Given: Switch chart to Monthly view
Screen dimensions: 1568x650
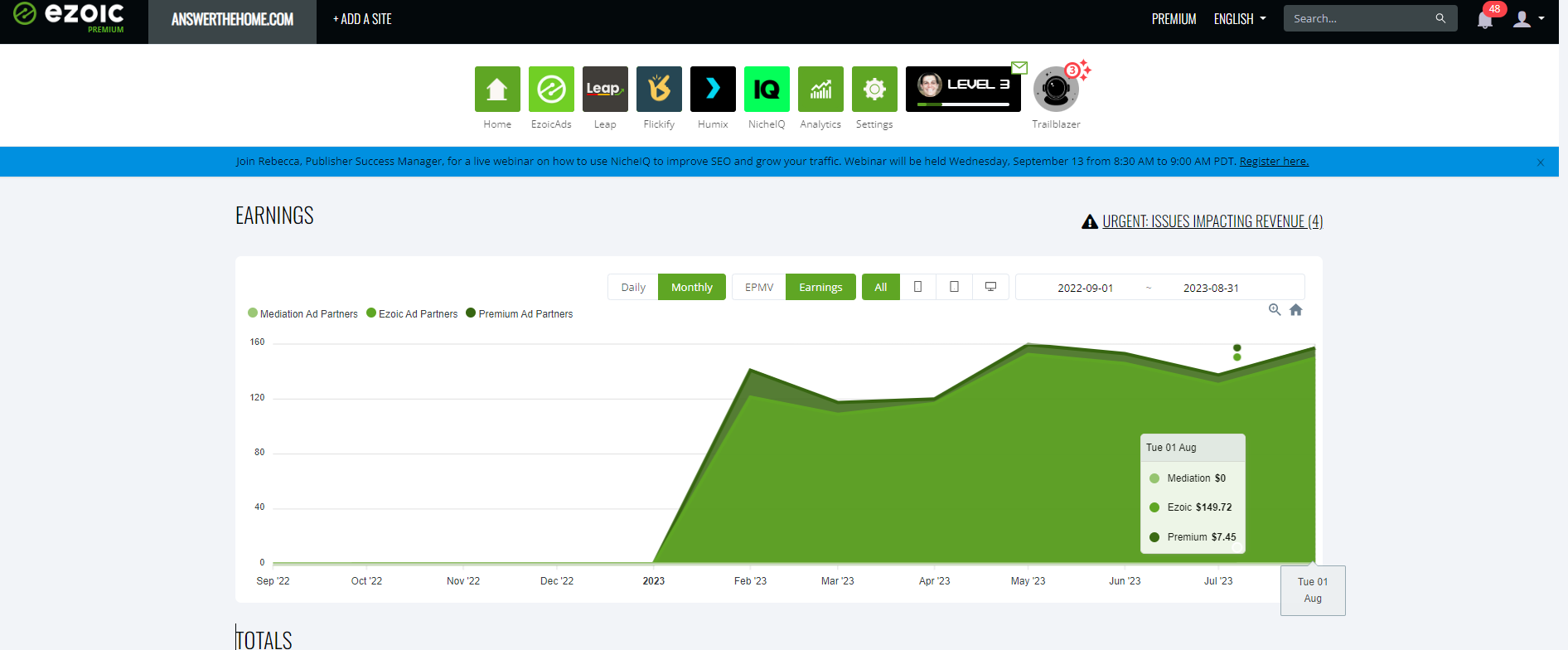Looking at the screenshot, I should pyautogui.click(x=692, y=287).
